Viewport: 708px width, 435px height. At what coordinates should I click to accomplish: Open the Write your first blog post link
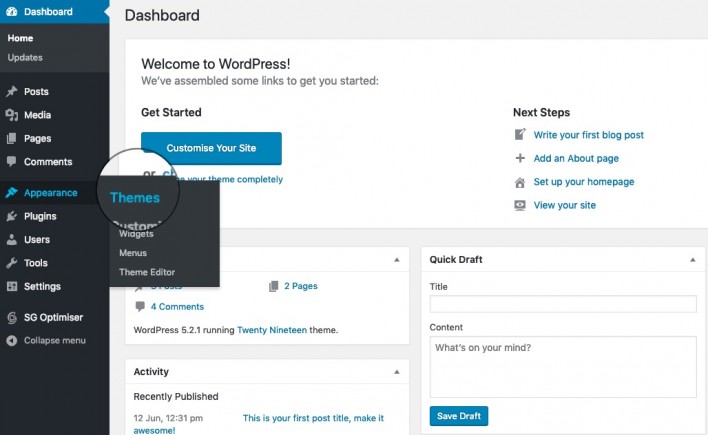click(588, 135)
